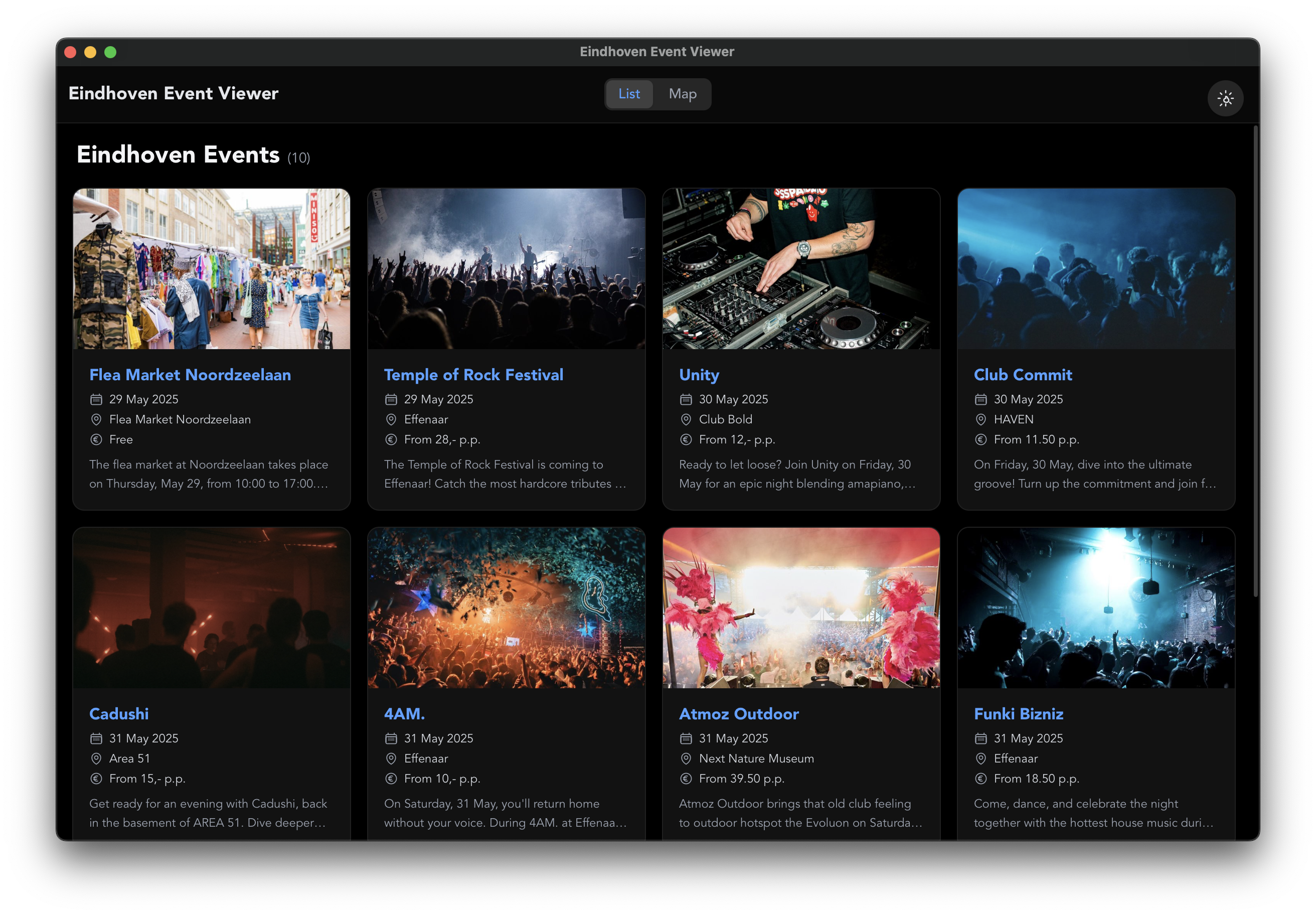Click location pin icon beside Flea Market Noordzeelaan venue
Viewport: 1316px width, 915px height.
(96, 419)
